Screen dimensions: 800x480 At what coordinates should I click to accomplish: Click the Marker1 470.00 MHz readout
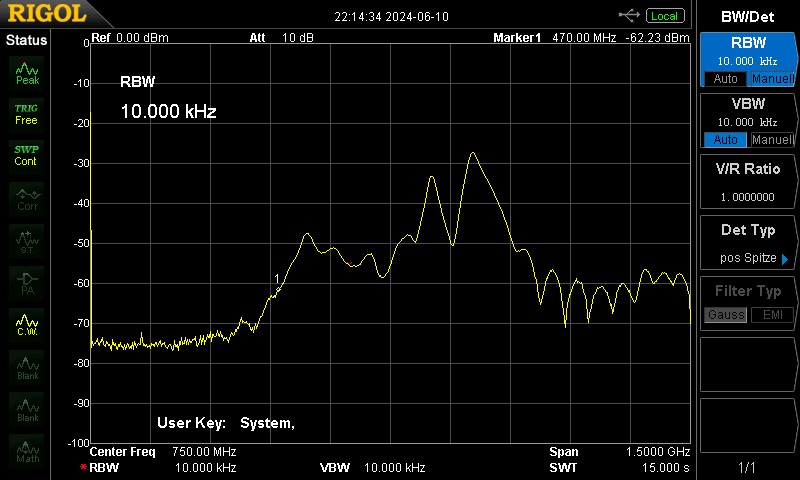point(555,38)
